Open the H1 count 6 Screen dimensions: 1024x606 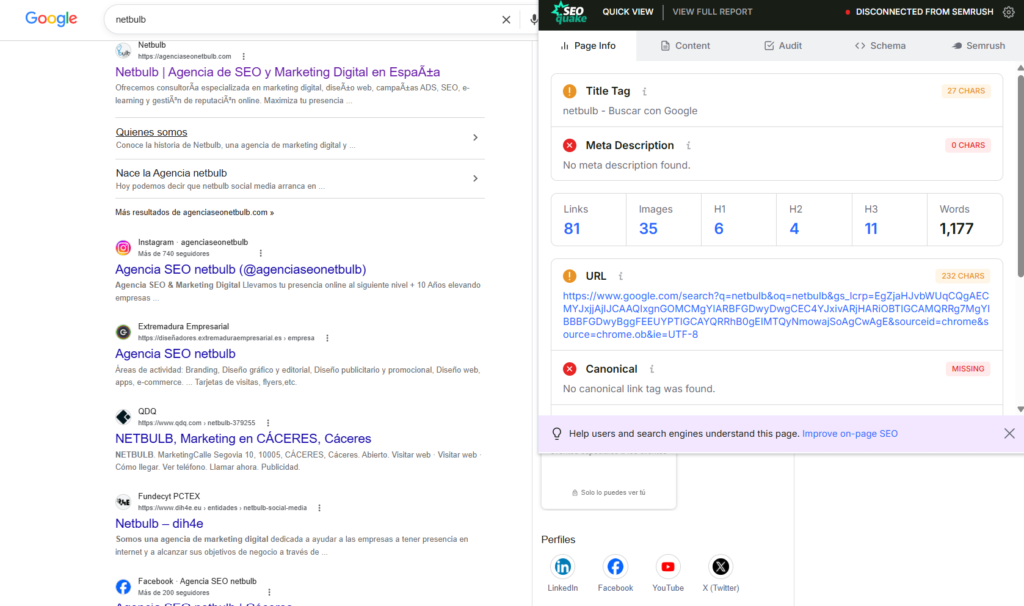(718, 229)
